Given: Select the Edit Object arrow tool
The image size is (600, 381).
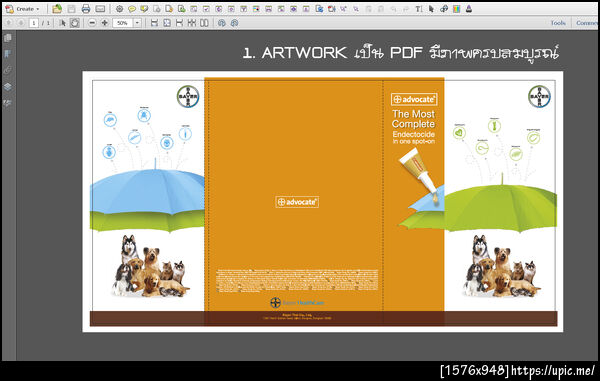Looking at the screenshot, I should tap(432, 9).
